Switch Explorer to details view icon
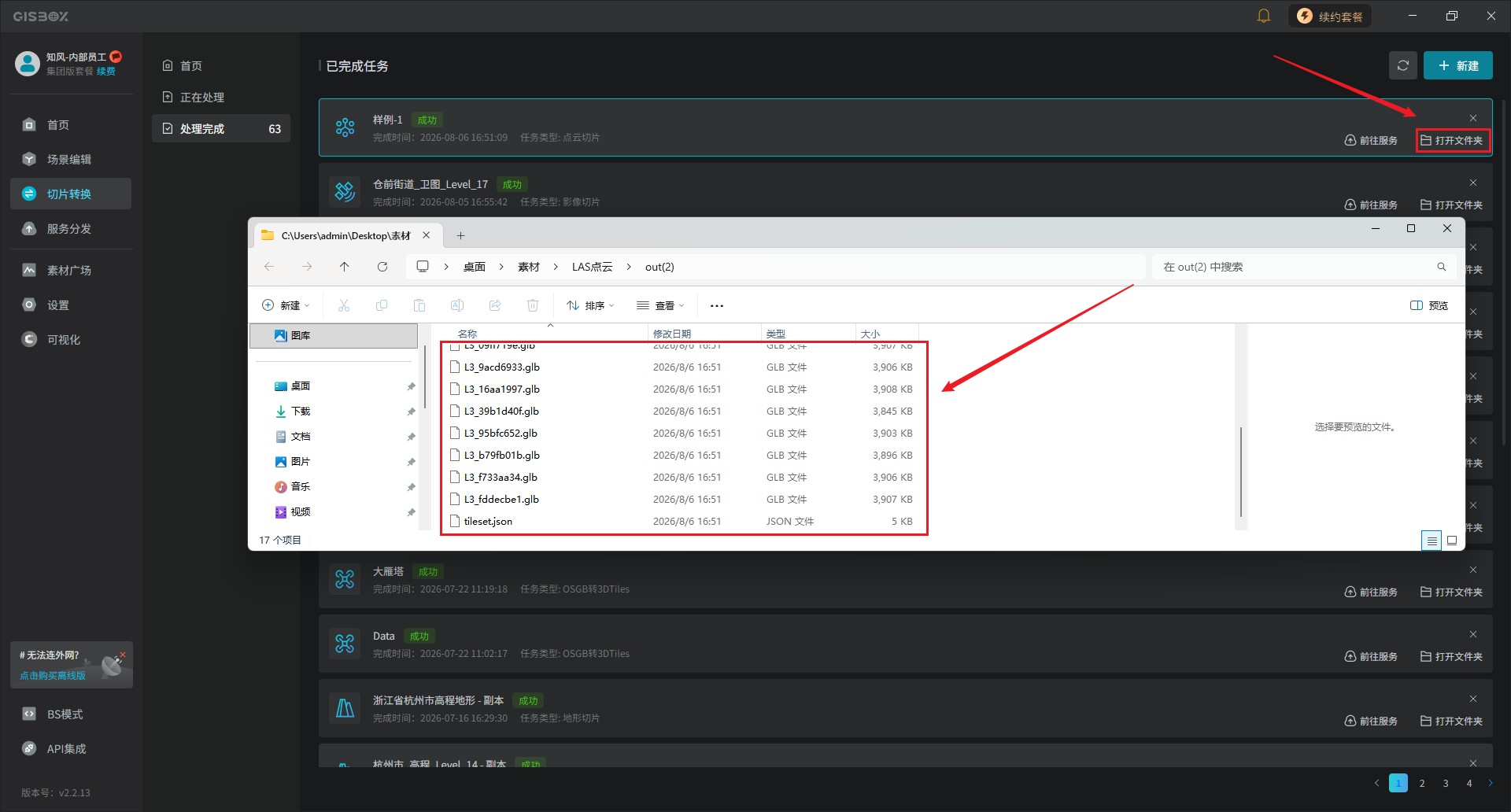The height and width of the screenshot is (812, 1511). (x=1432, y=540)
